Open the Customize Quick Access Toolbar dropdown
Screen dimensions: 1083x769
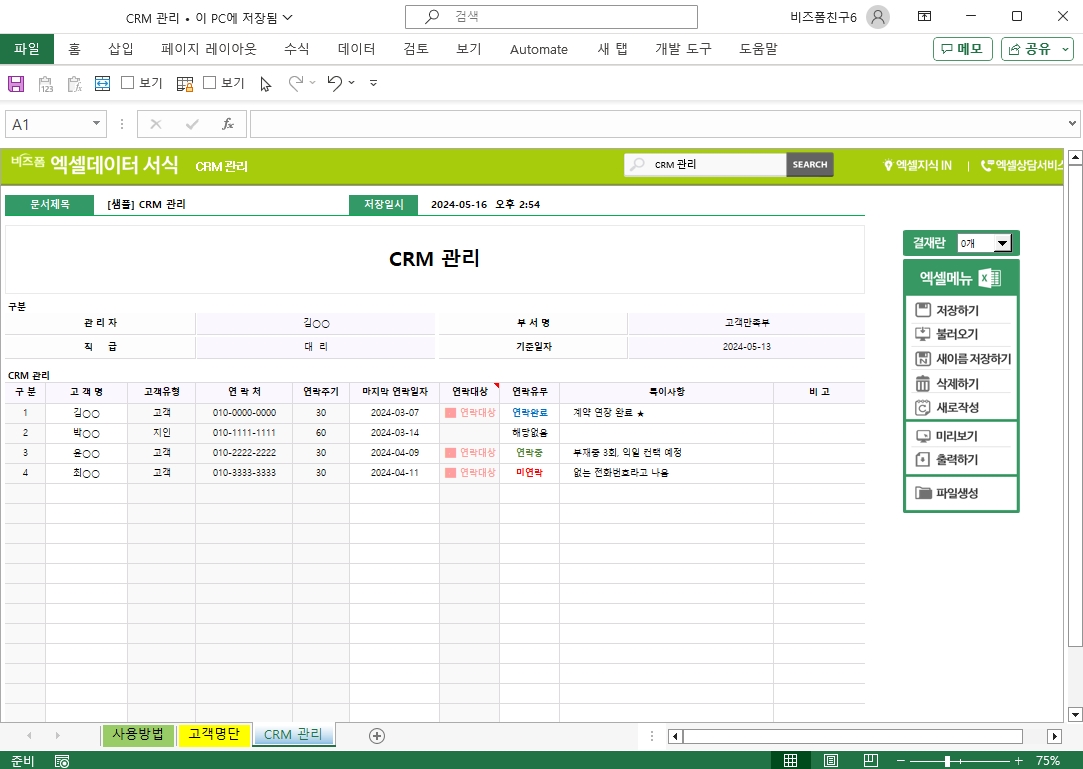tap(373, 84)
